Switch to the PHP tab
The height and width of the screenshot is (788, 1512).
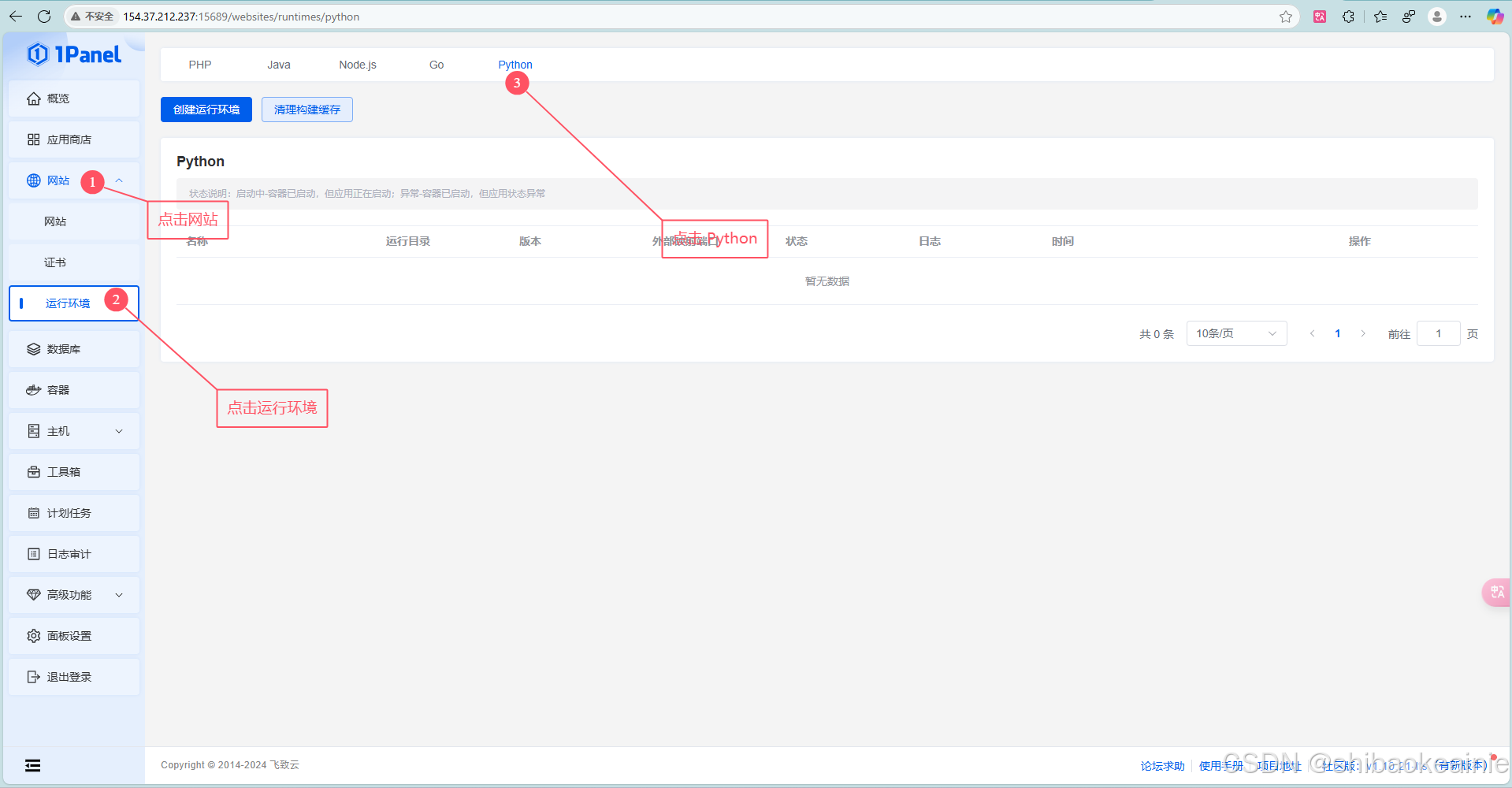point(200,65)
